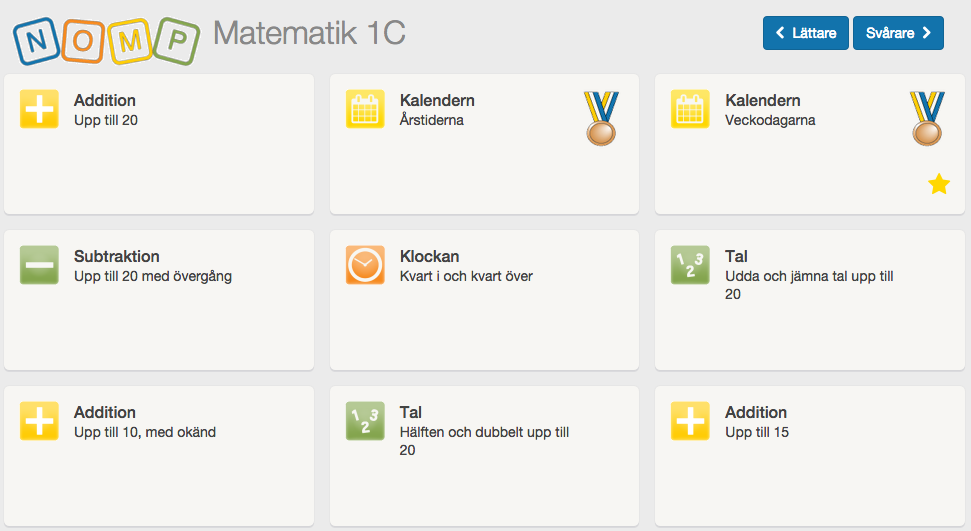
Task: Click the NOMP logo
Action: pyautogui.click(x=107, y=40)
